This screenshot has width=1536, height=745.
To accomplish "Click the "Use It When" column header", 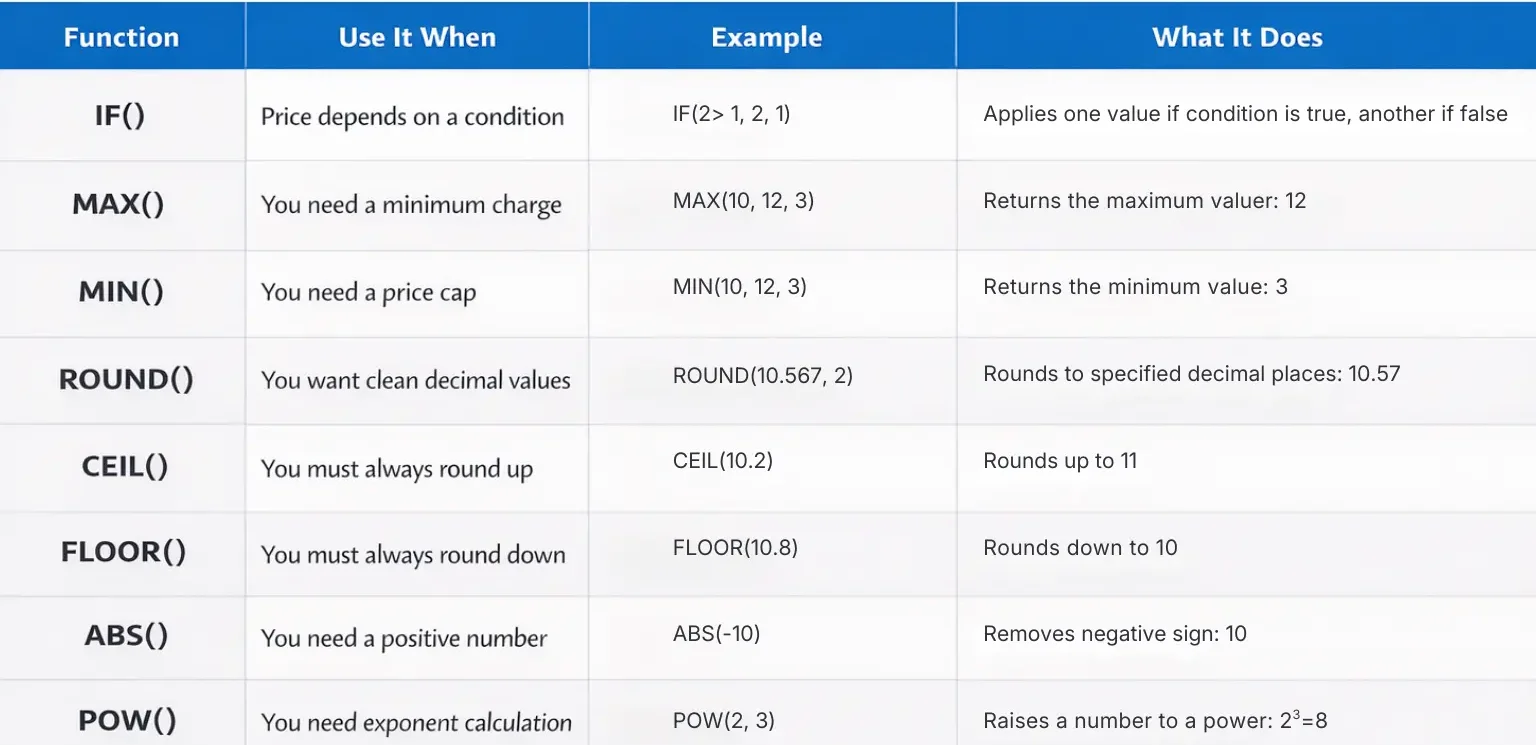I will tap(417, 38).
